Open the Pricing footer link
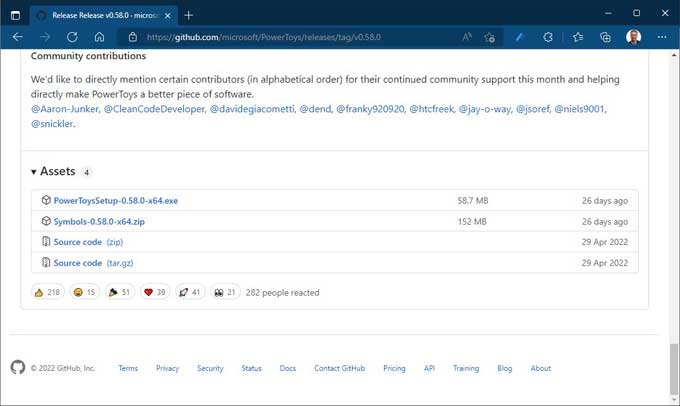Image resolution: width=680 pixels, height=406 pixels. pyautogui.click(x=394, y=368)
